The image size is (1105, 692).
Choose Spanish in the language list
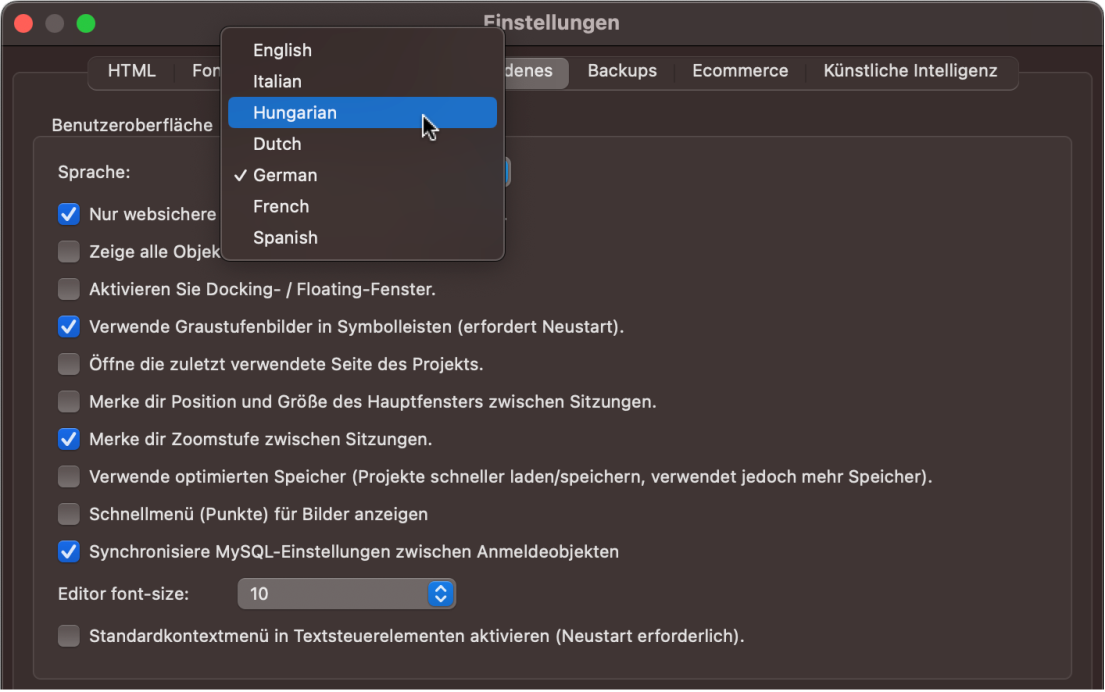pyautogui.click(x=285, y=237)
